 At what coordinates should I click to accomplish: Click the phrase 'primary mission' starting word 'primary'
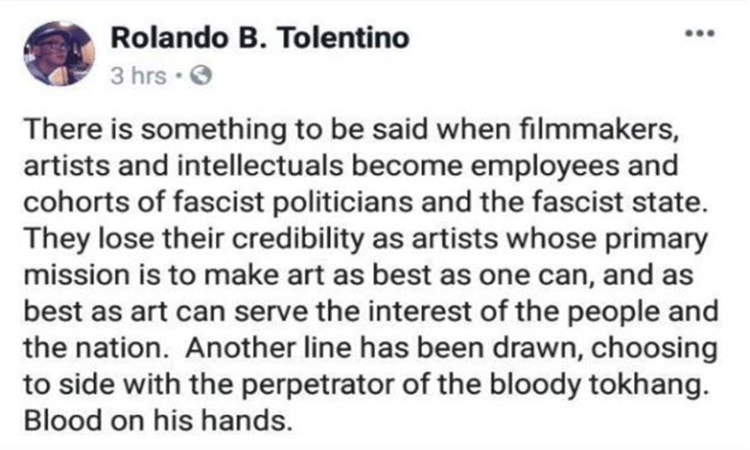pos(656,239)
